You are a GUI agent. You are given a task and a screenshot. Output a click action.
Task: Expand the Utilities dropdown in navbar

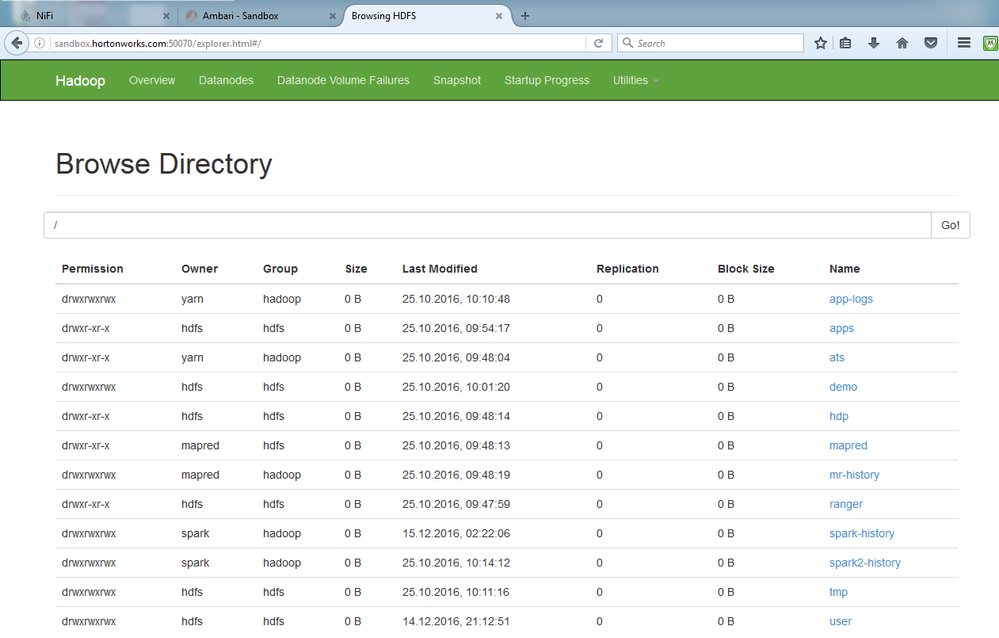pos(635,80)
